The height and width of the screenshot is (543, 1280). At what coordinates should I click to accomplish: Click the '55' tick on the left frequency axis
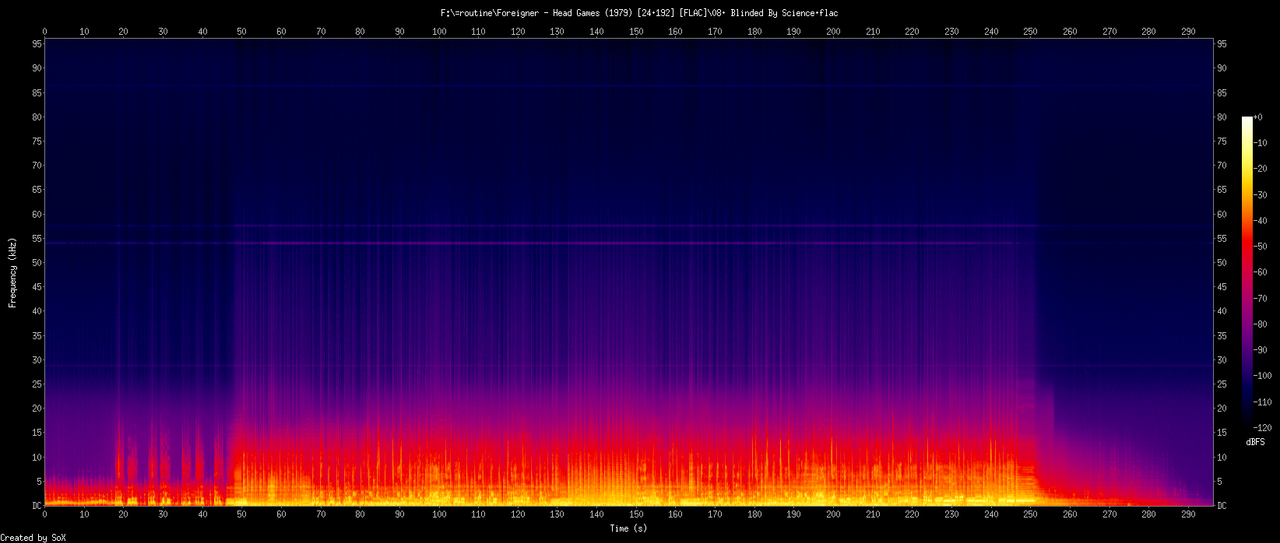tap(36, 238)
